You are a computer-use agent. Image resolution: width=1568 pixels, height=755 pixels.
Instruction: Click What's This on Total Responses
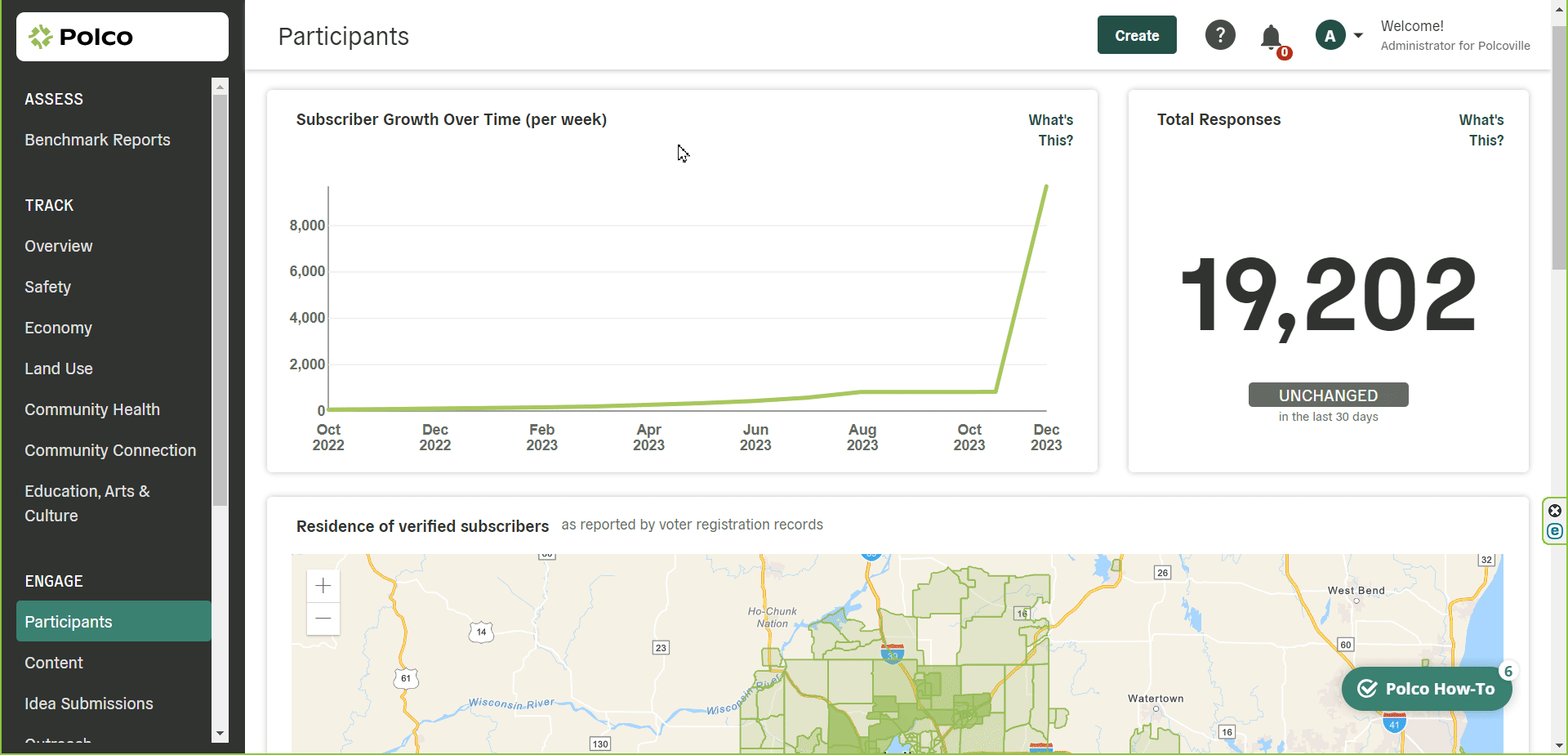click(1481, 130)
